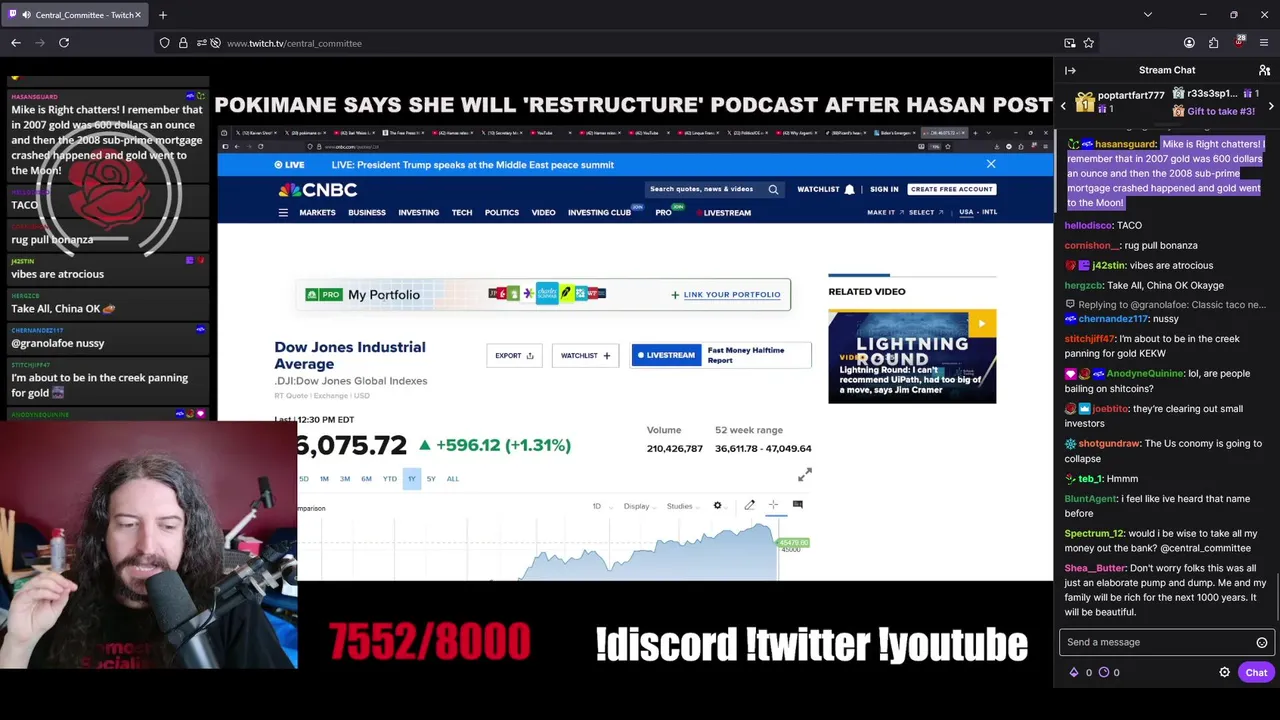
Task: Open CNBC hamburger menu
Action: (283, 213)
